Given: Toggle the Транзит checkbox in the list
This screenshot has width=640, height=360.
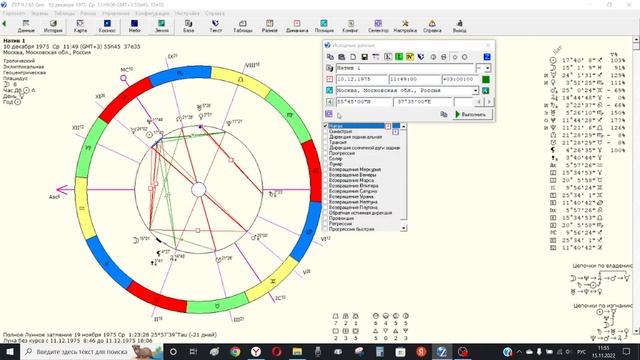Looking at the screenshot, I should (x=326, y=142).
